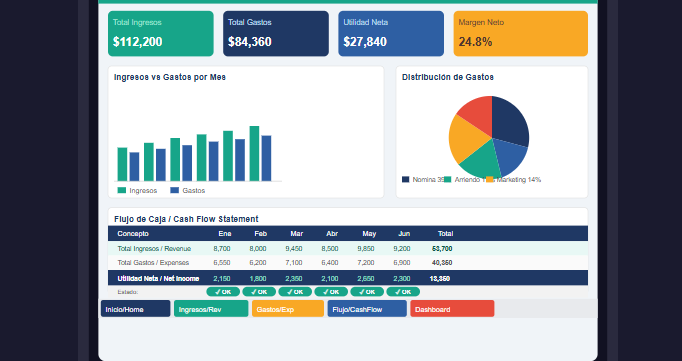Click the shortest blue Gastos bar
The height and width of the screenshot is (361, 682).
(134, 167)
